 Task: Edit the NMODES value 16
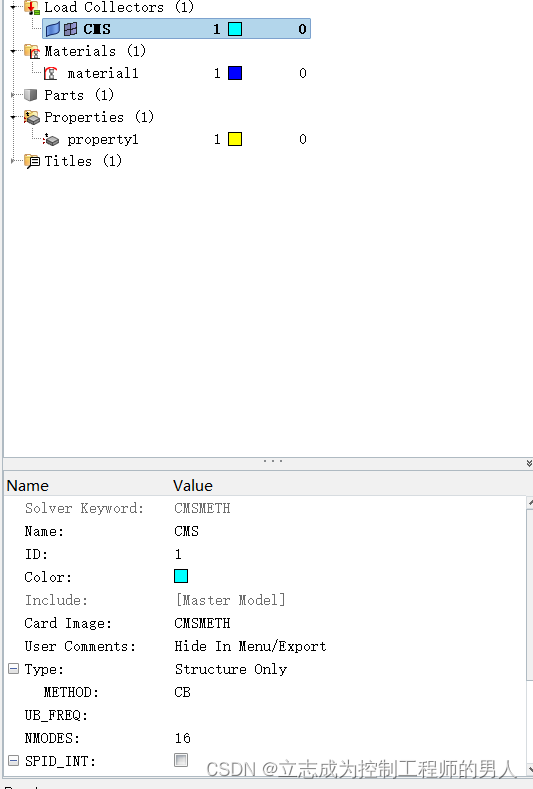(x=182, y=738)
